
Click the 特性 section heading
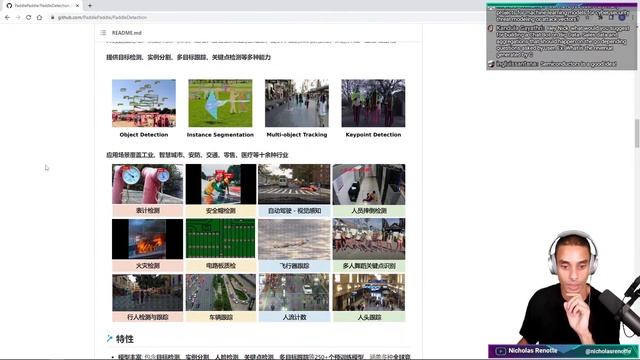pos(124,339)
